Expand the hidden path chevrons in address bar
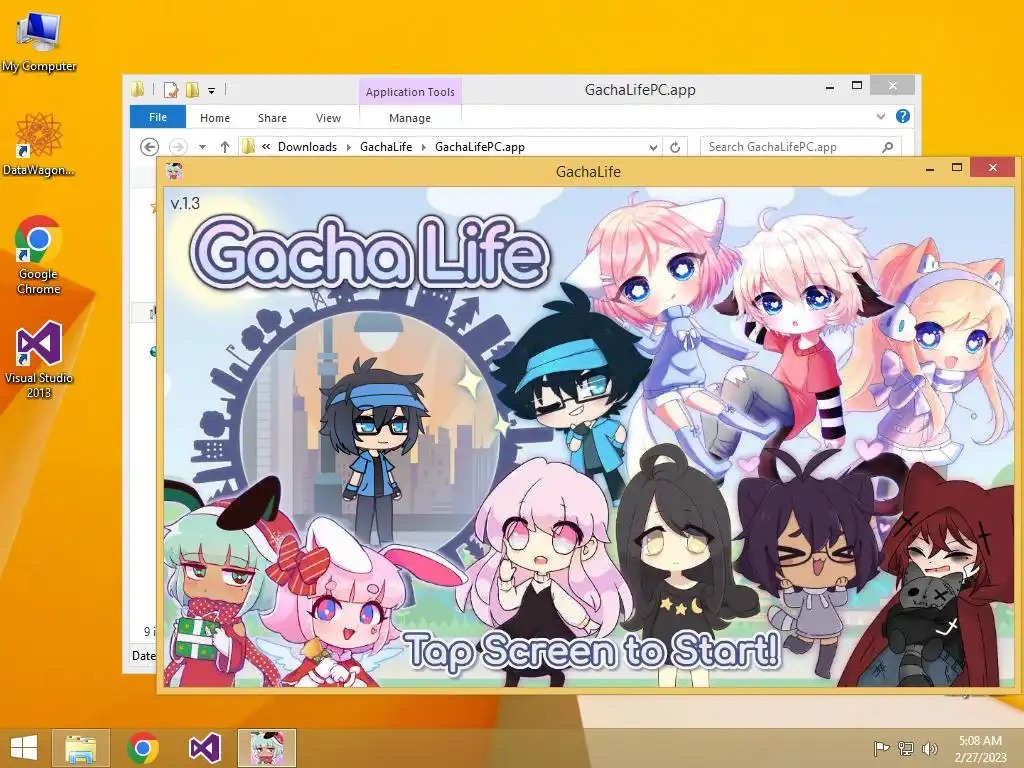This screenshot has width=1024, height=768. click(266, 146)
